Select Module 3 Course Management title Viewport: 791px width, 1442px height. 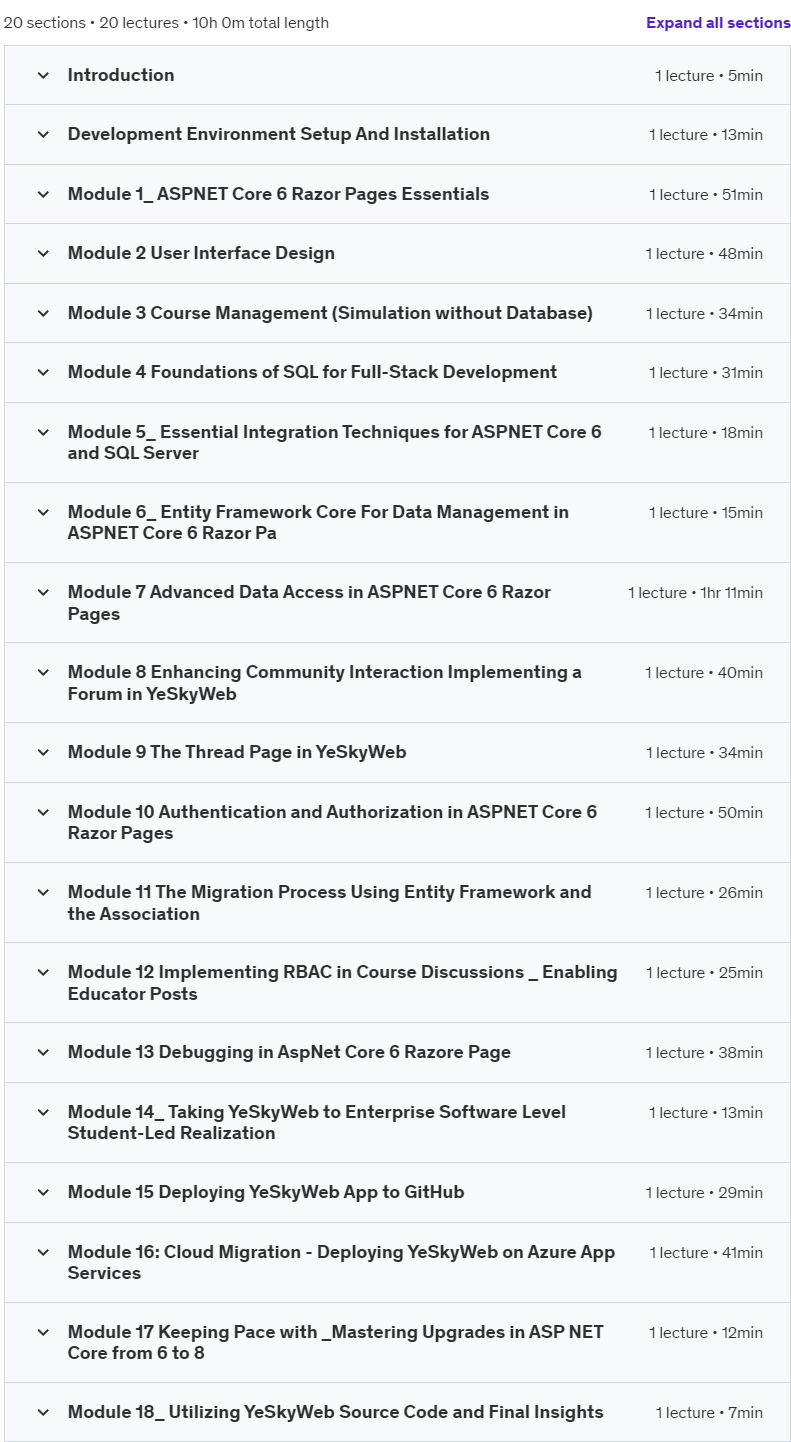click(330, 313)
